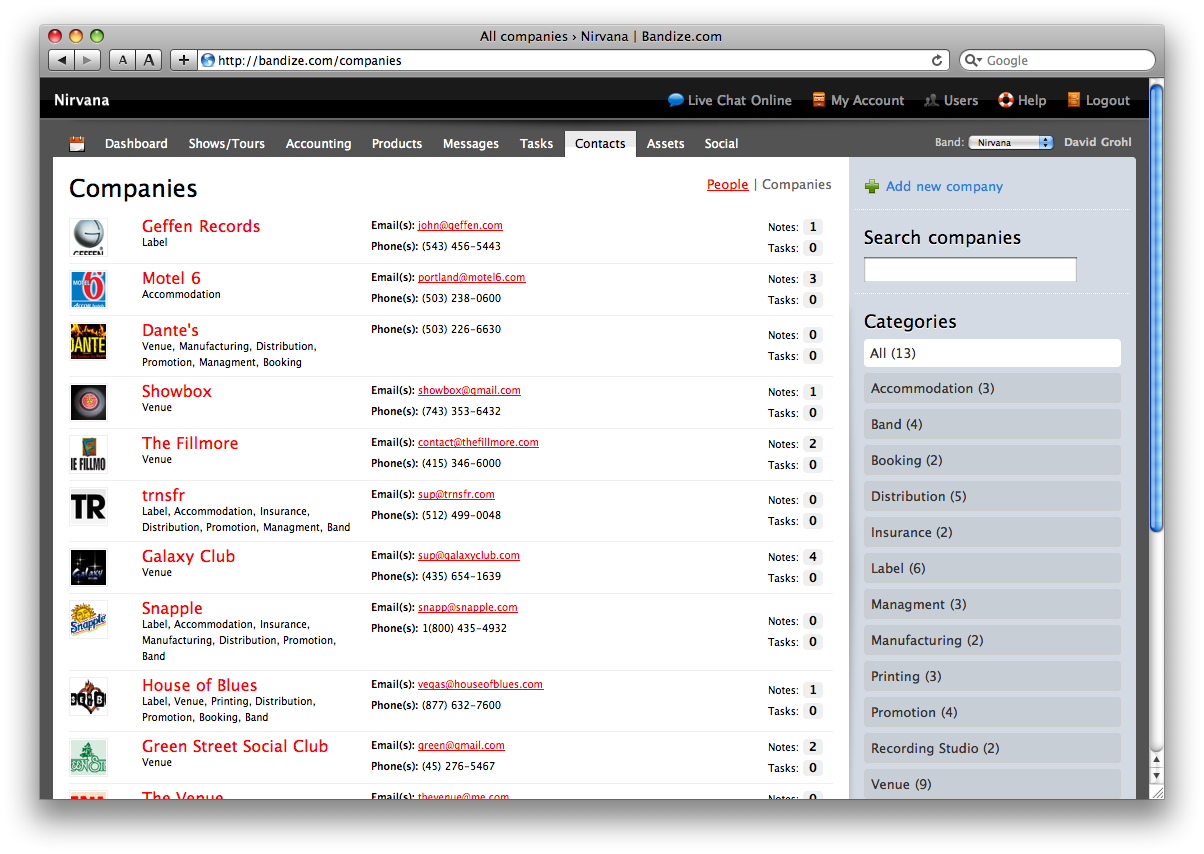Open The Fillmore logo thumbnail
1204x854 pixels.
pos(88,454)
